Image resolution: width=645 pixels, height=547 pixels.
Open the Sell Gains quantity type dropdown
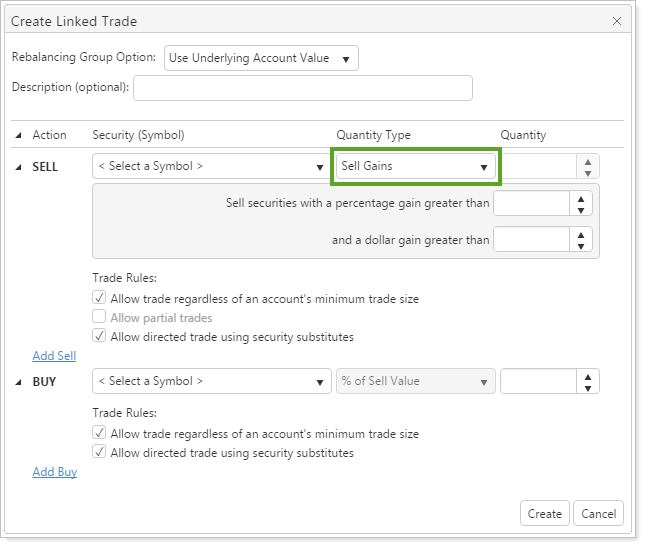[x=415, y=166]
